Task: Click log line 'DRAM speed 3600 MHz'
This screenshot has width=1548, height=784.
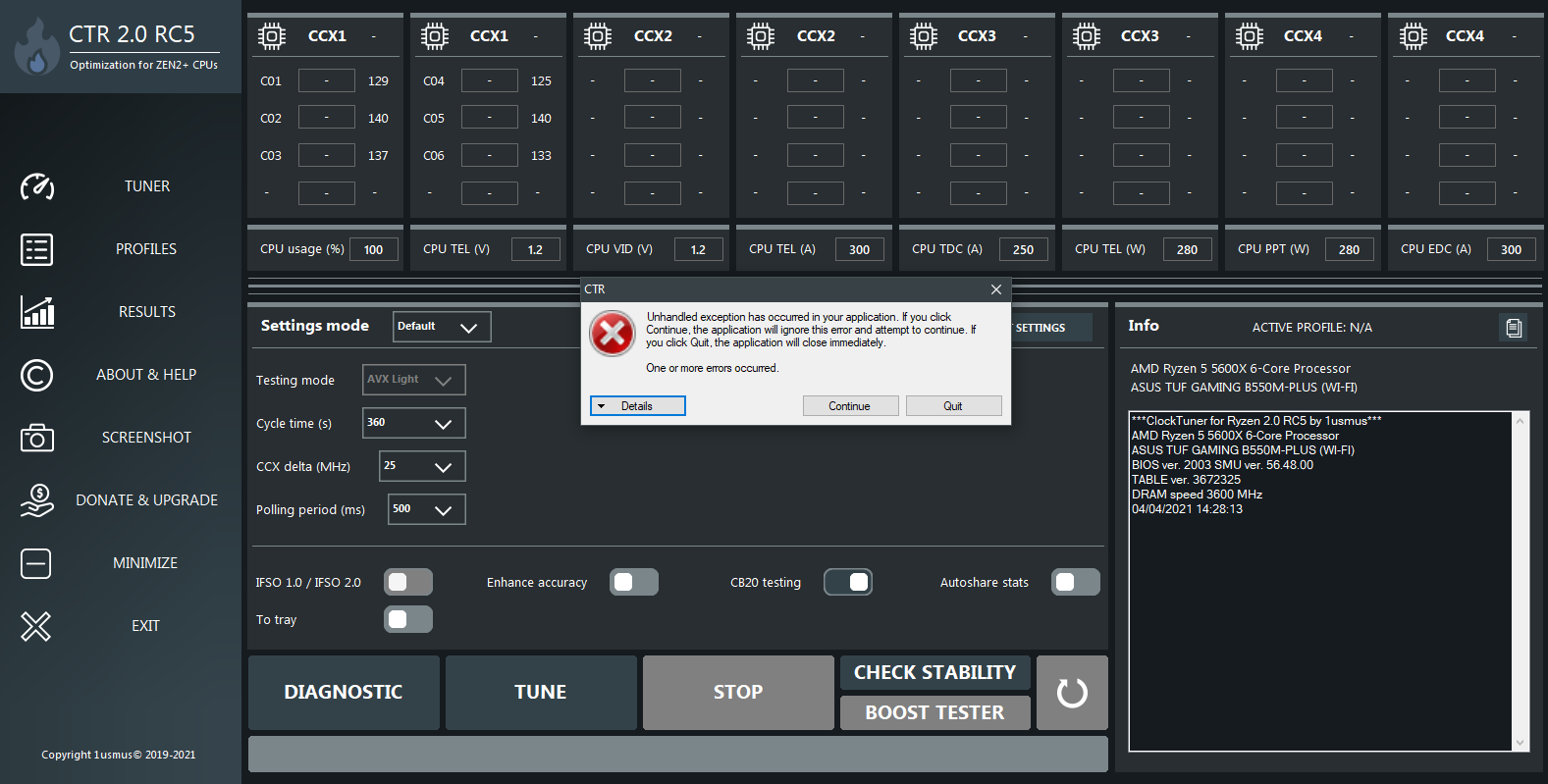Action: click(x=1197, y=495)
